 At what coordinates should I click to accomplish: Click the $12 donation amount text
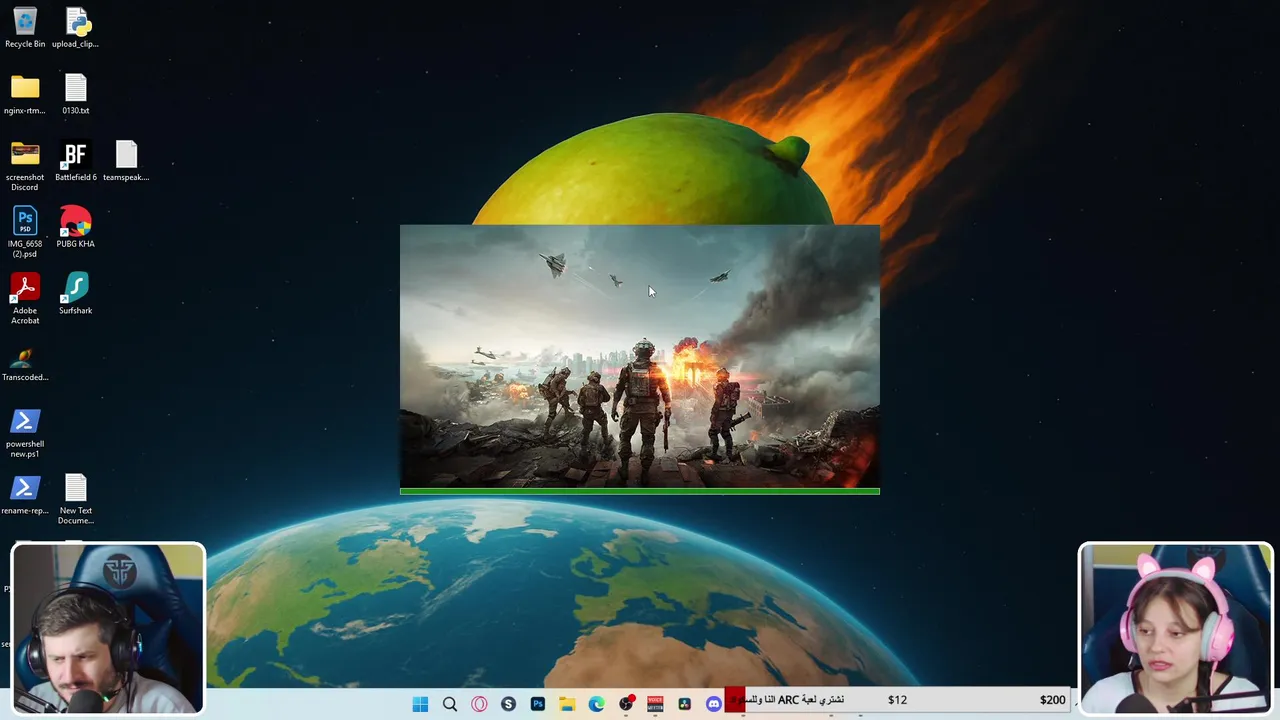[897, 700]
